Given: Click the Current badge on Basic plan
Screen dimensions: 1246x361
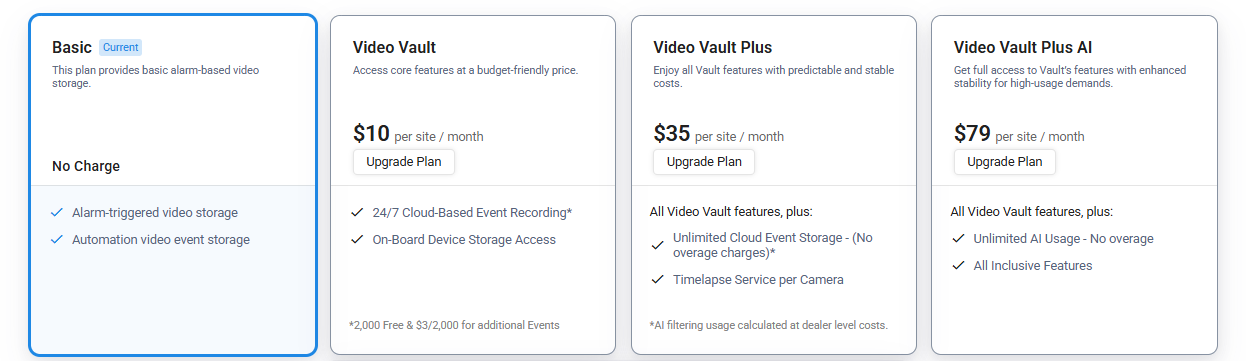Looking at the screenshot, I should point(121,47).
